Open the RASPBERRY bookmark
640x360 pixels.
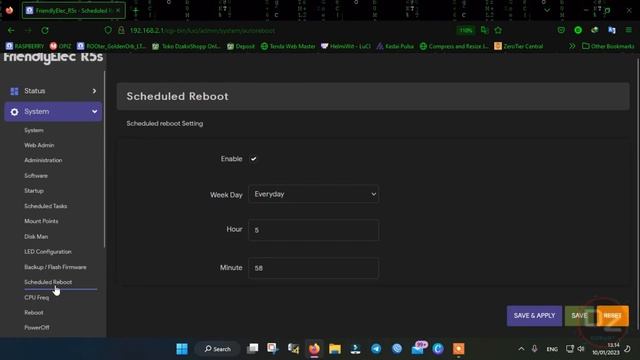[25, 46]
